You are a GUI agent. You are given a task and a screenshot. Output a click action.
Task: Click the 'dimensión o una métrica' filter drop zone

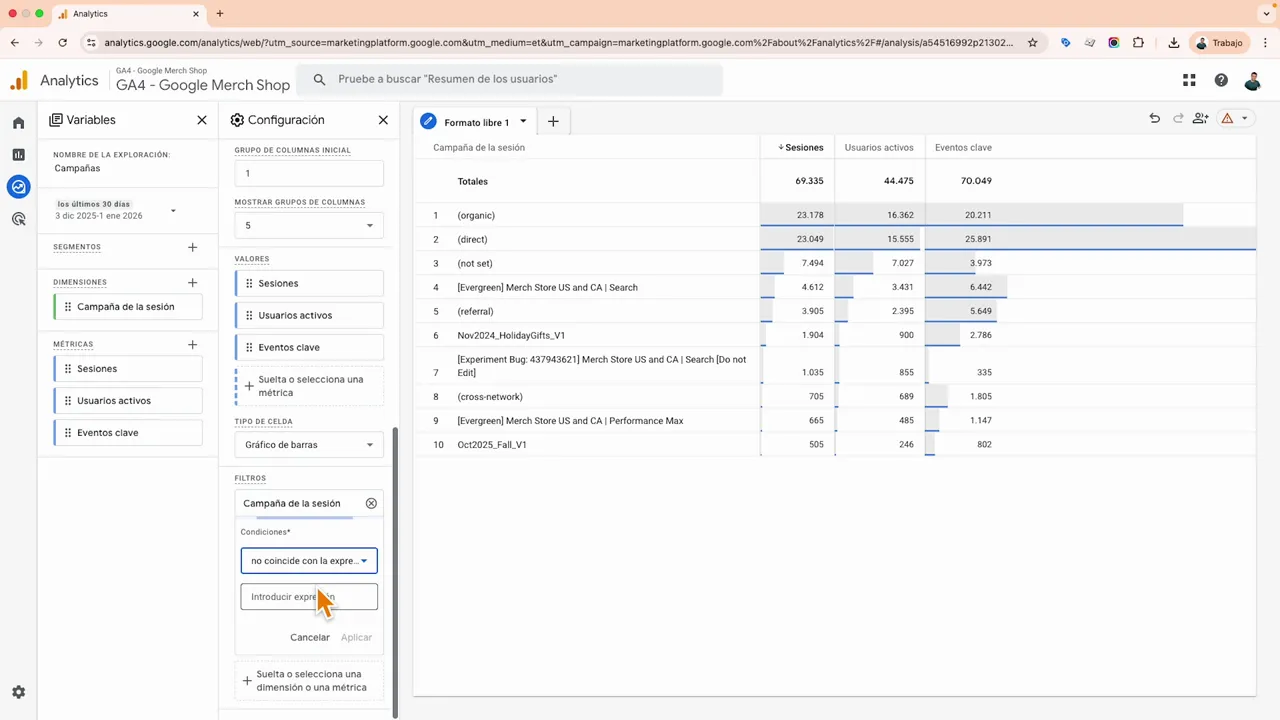pos(309,681)
